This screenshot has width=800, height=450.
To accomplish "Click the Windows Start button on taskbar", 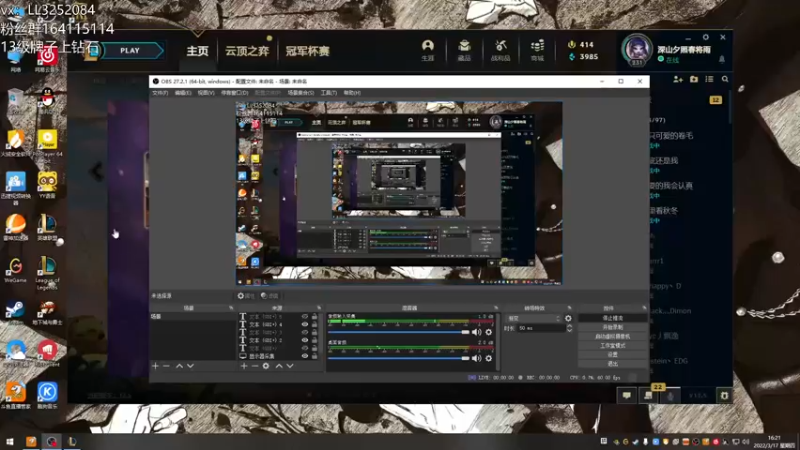I will click(x=10, y=441).
